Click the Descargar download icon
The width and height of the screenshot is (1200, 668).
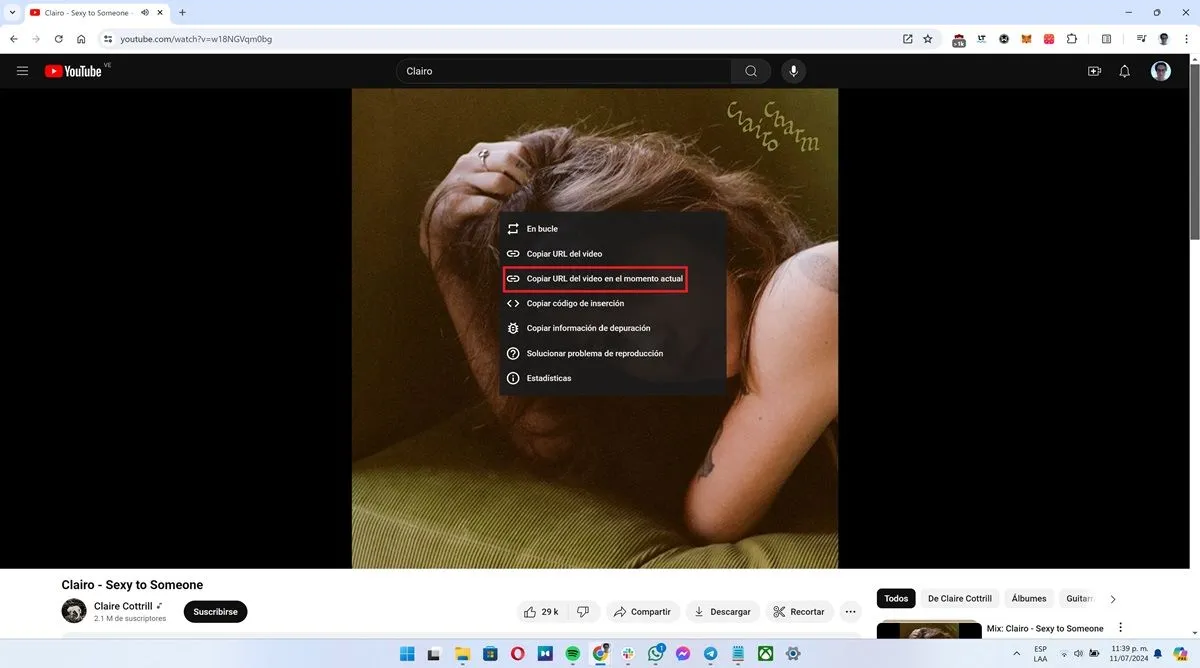698,611
